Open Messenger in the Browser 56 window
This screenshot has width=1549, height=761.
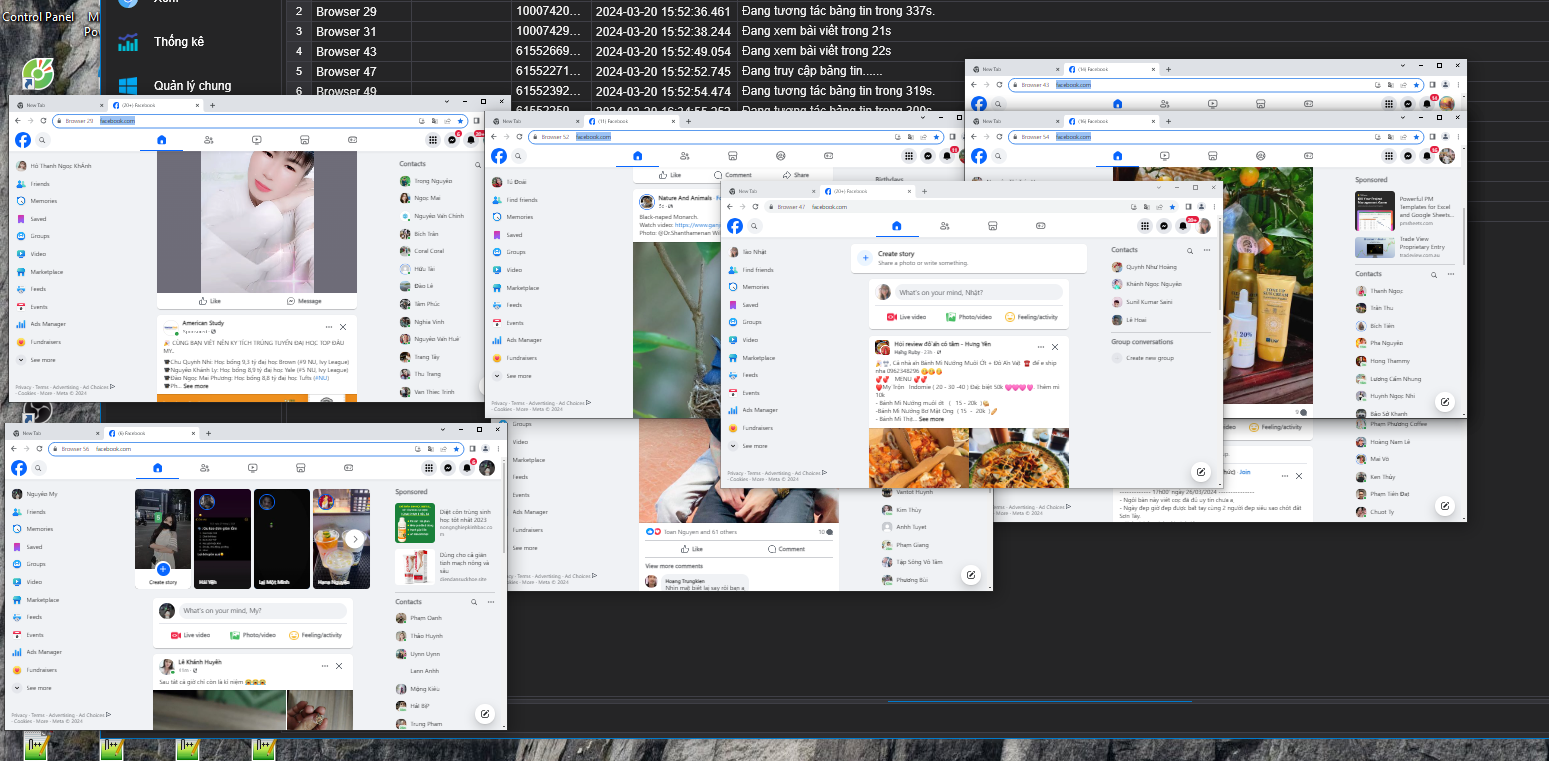click(x=448, y=468)
